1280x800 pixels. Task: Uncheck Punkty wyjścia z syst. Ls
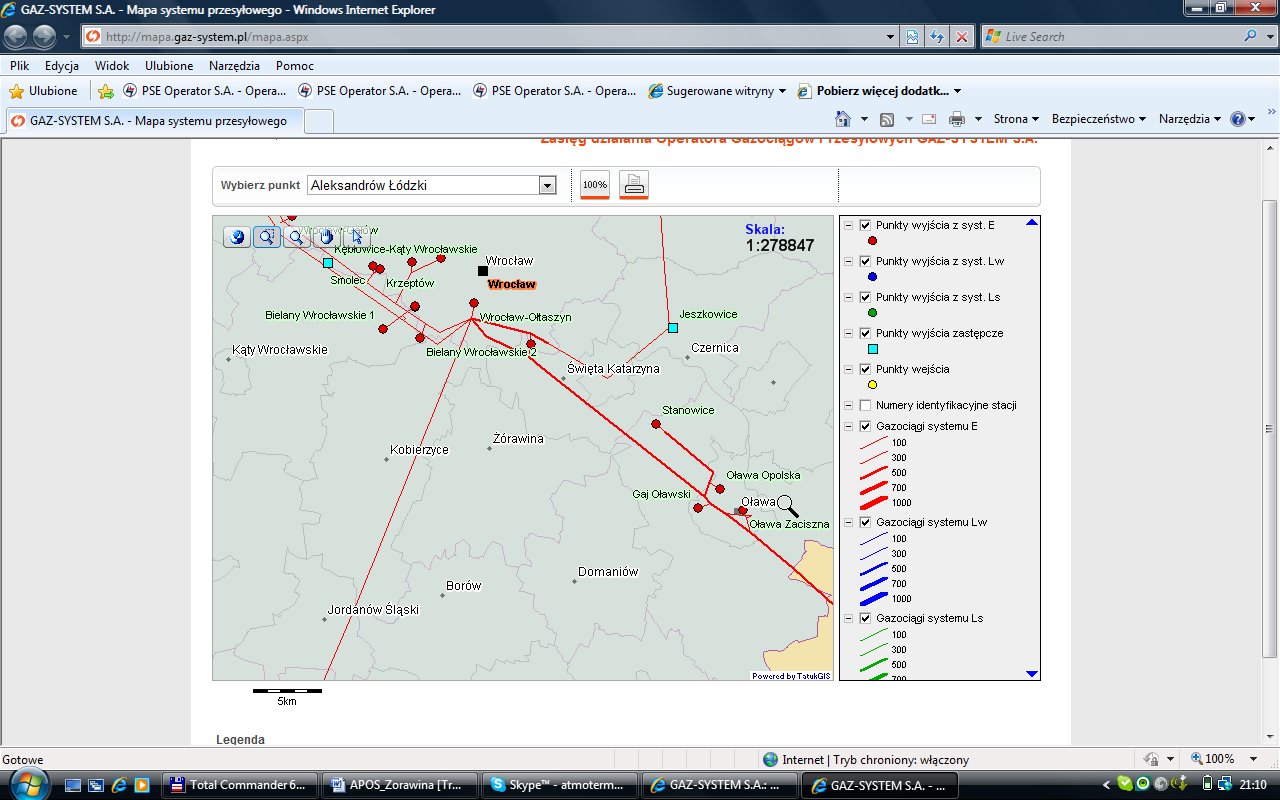865,297
